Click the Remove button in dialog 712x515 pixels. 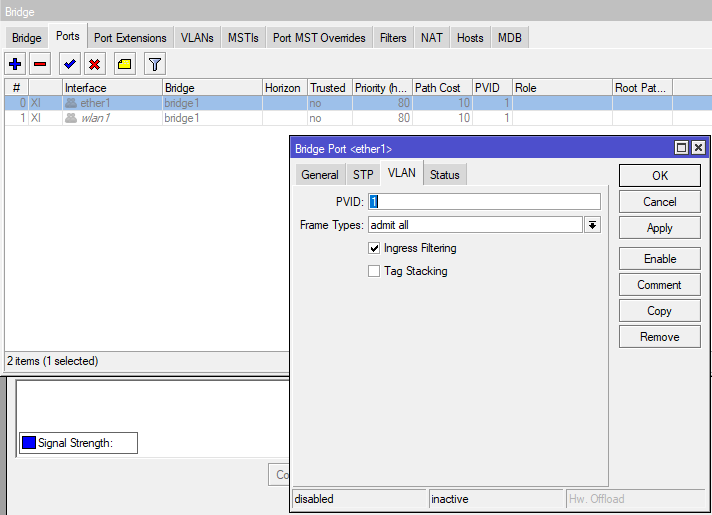tap(660, 337)
